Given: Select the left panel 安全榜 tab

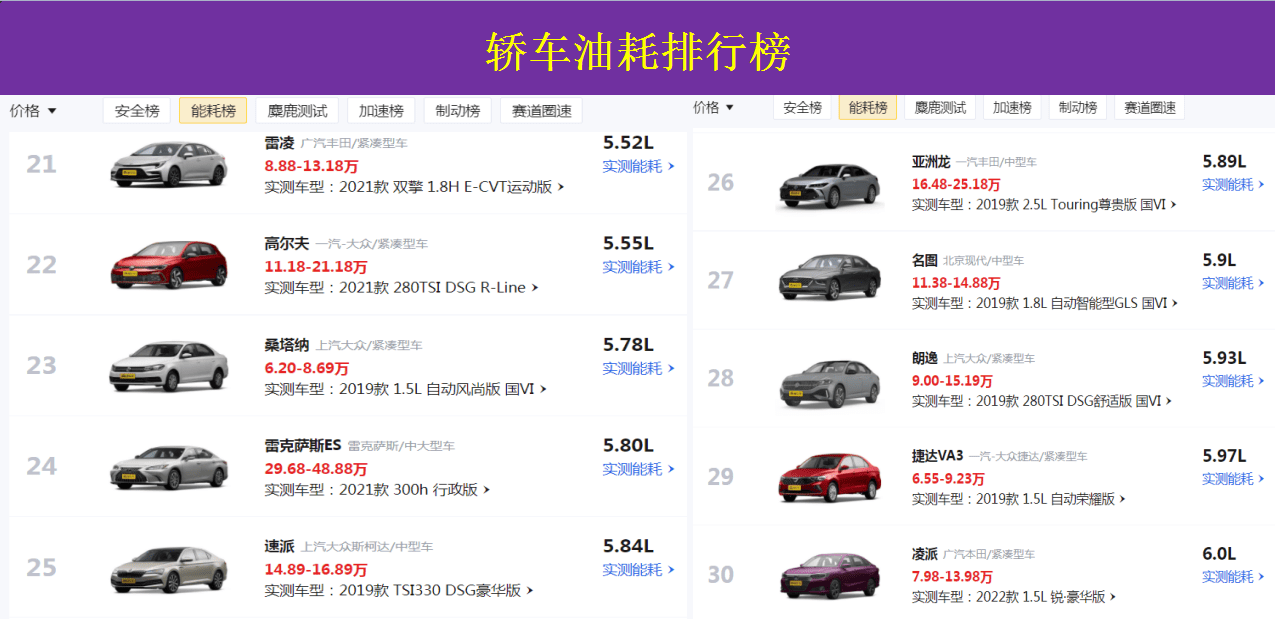Looking at the screenshot, I should pyautogui.click(x=137, y=111).
